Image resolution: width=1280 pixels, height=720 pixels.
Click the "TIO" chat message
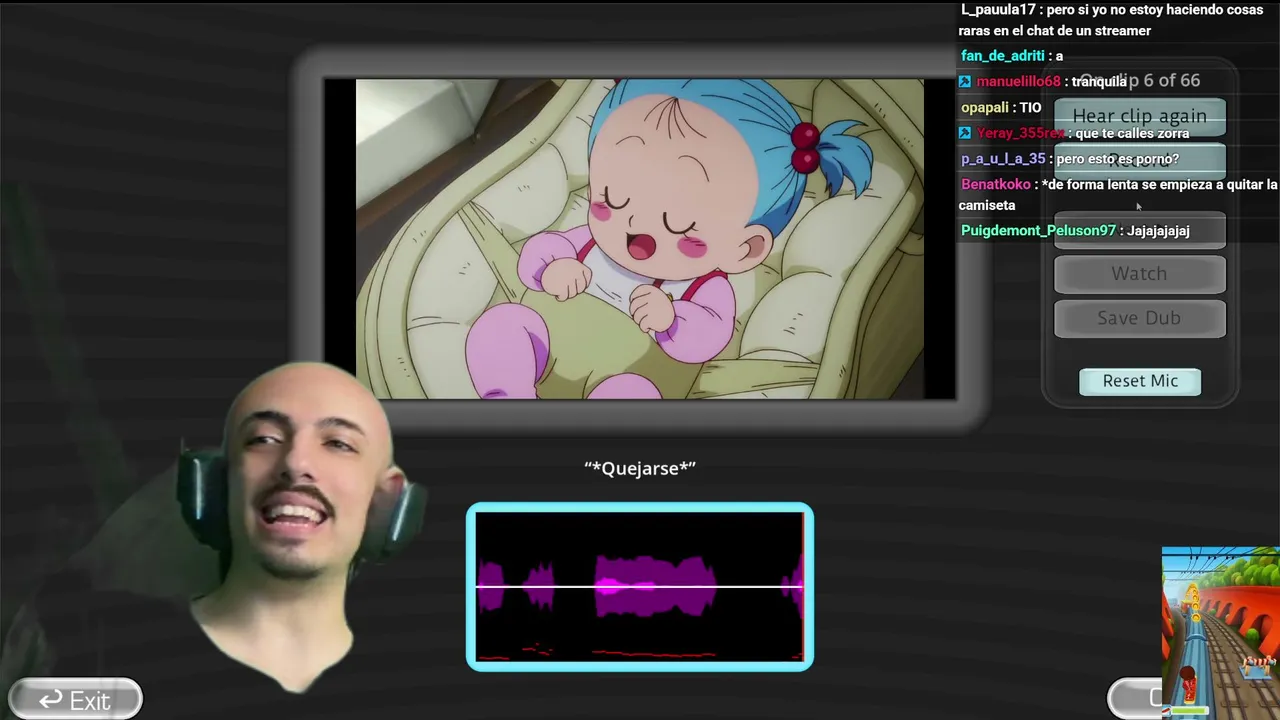coord(1031,107)
